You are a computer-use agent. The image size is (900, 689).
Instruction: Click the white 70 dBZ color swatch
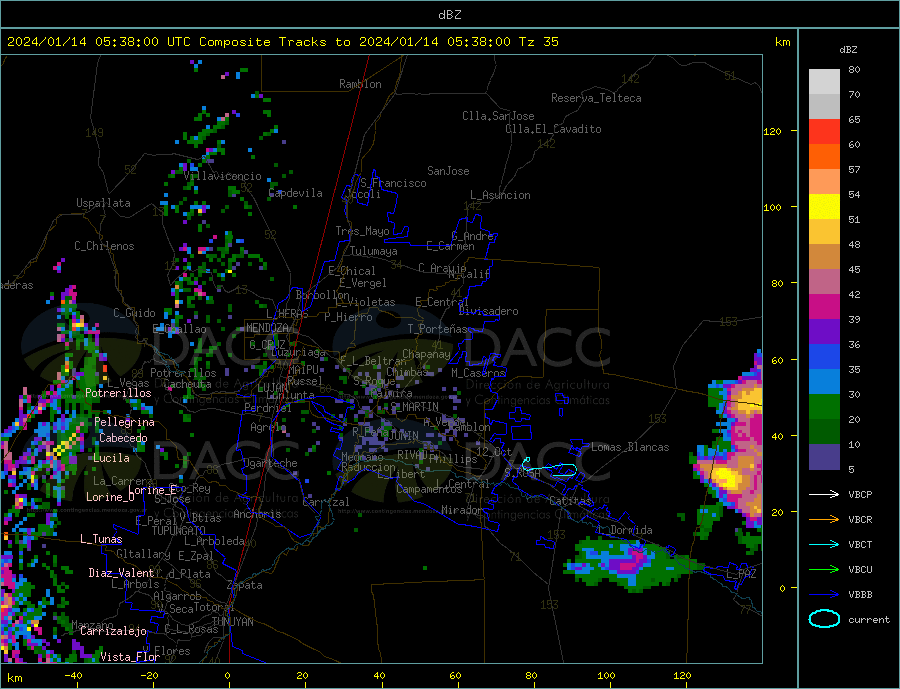click(x=824, y=82)
